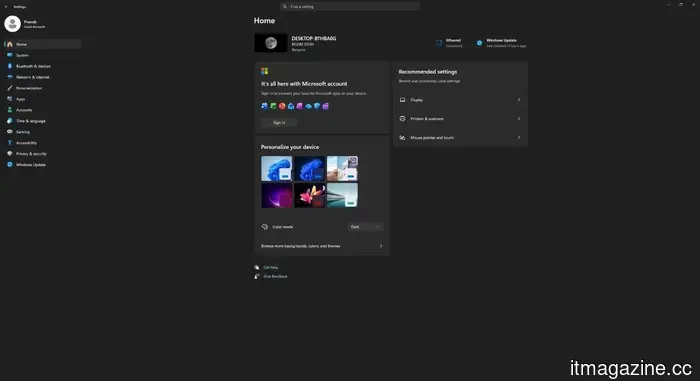Click the OneDrive cloud app icon
700x381 pixels.
[x=308, y=106]
